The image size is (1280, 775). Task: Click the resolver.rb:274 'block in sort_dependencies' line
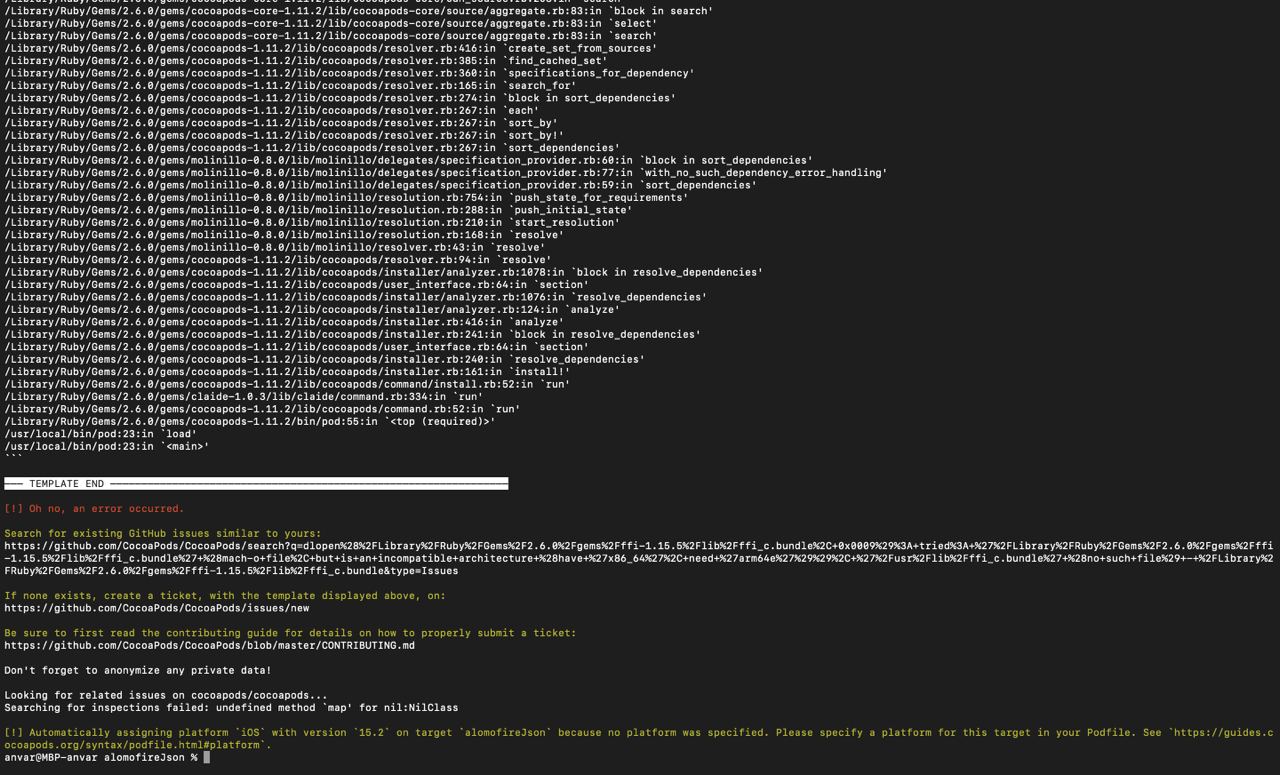[340, 98]
